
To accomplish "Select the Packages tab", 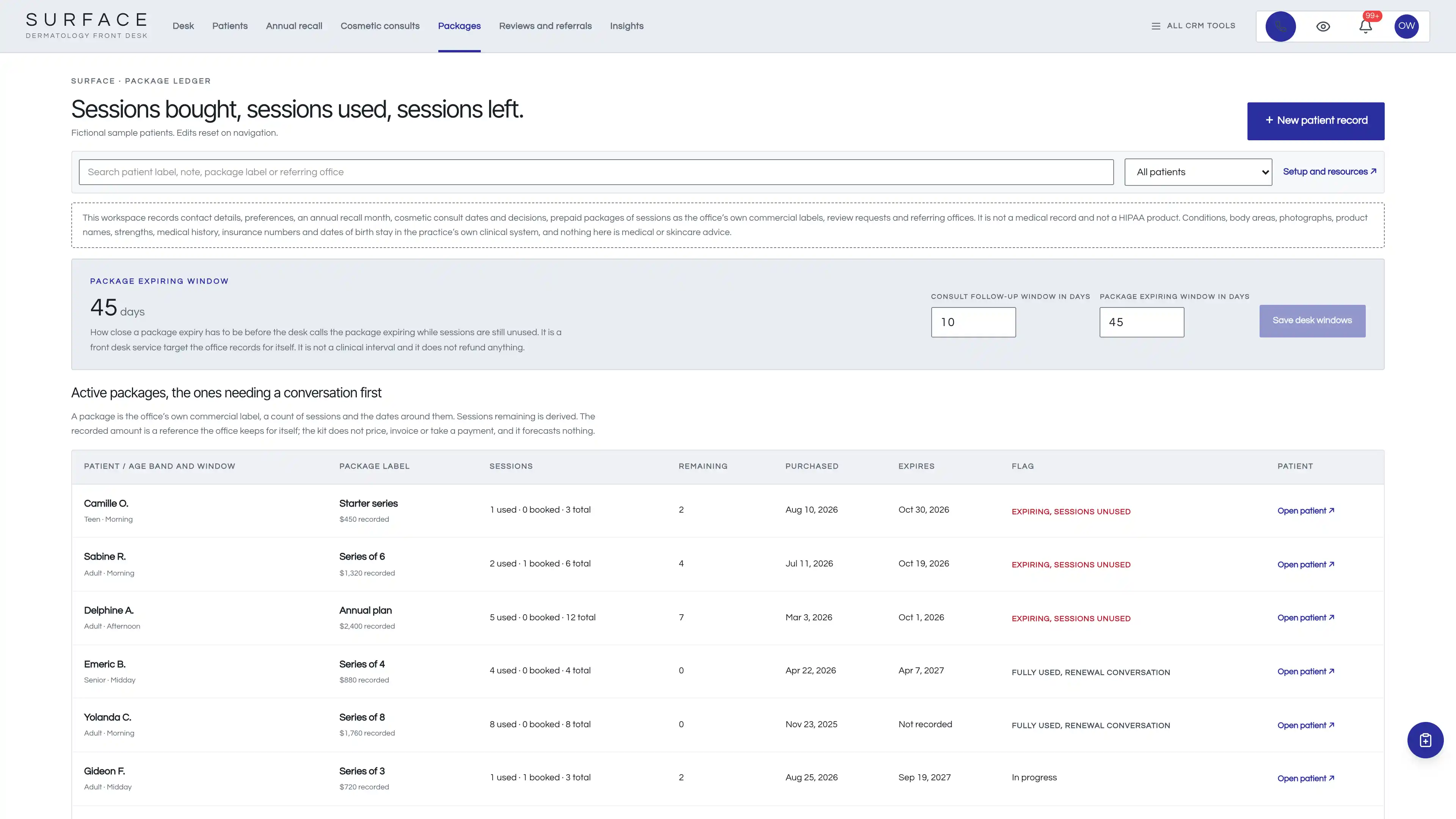I will pyautogui.click(x=459, y=26).
